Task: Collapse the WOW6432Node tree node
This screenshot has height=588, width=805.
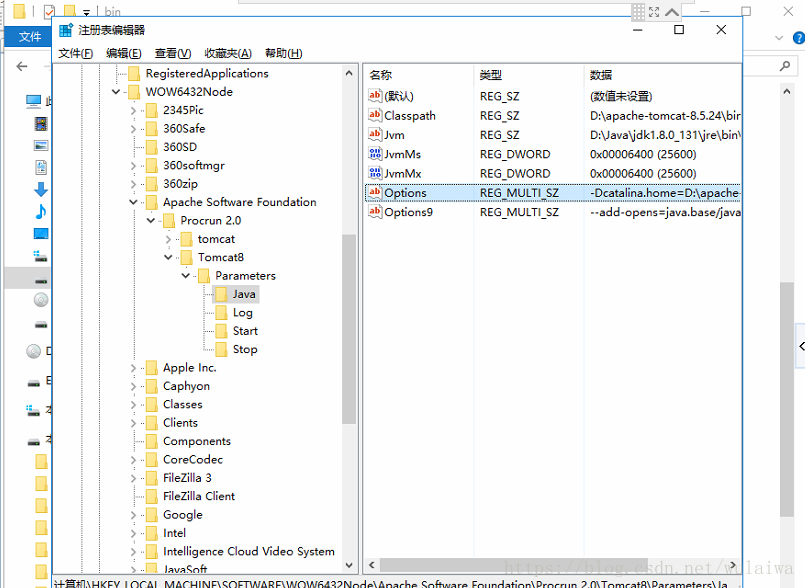Action: pos(116,92)
